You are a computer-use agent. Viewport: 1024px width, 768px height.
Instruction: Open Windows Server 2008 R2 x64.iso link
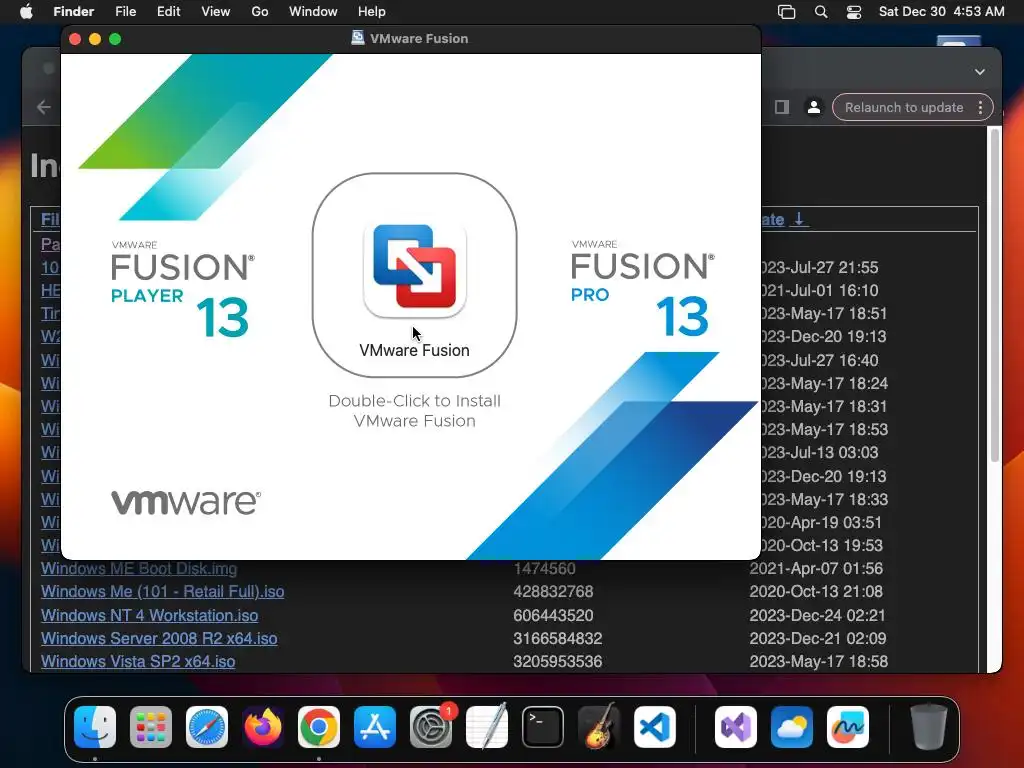pos(159,638)
